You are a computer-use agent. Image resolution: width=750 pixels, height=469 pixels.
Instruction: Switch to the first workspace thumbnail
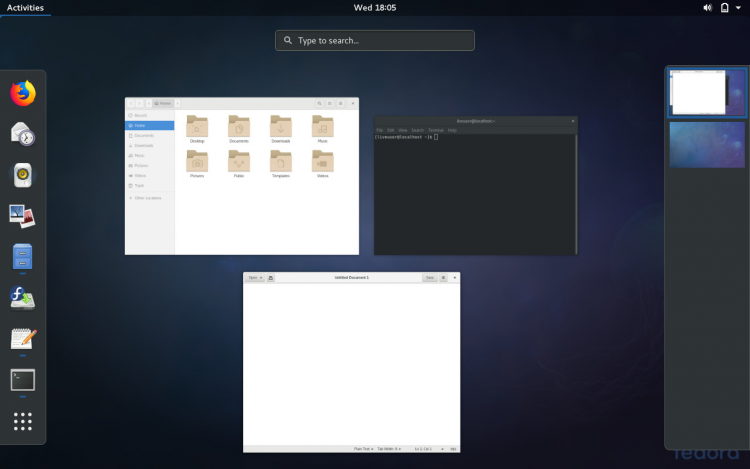point(706,93)
